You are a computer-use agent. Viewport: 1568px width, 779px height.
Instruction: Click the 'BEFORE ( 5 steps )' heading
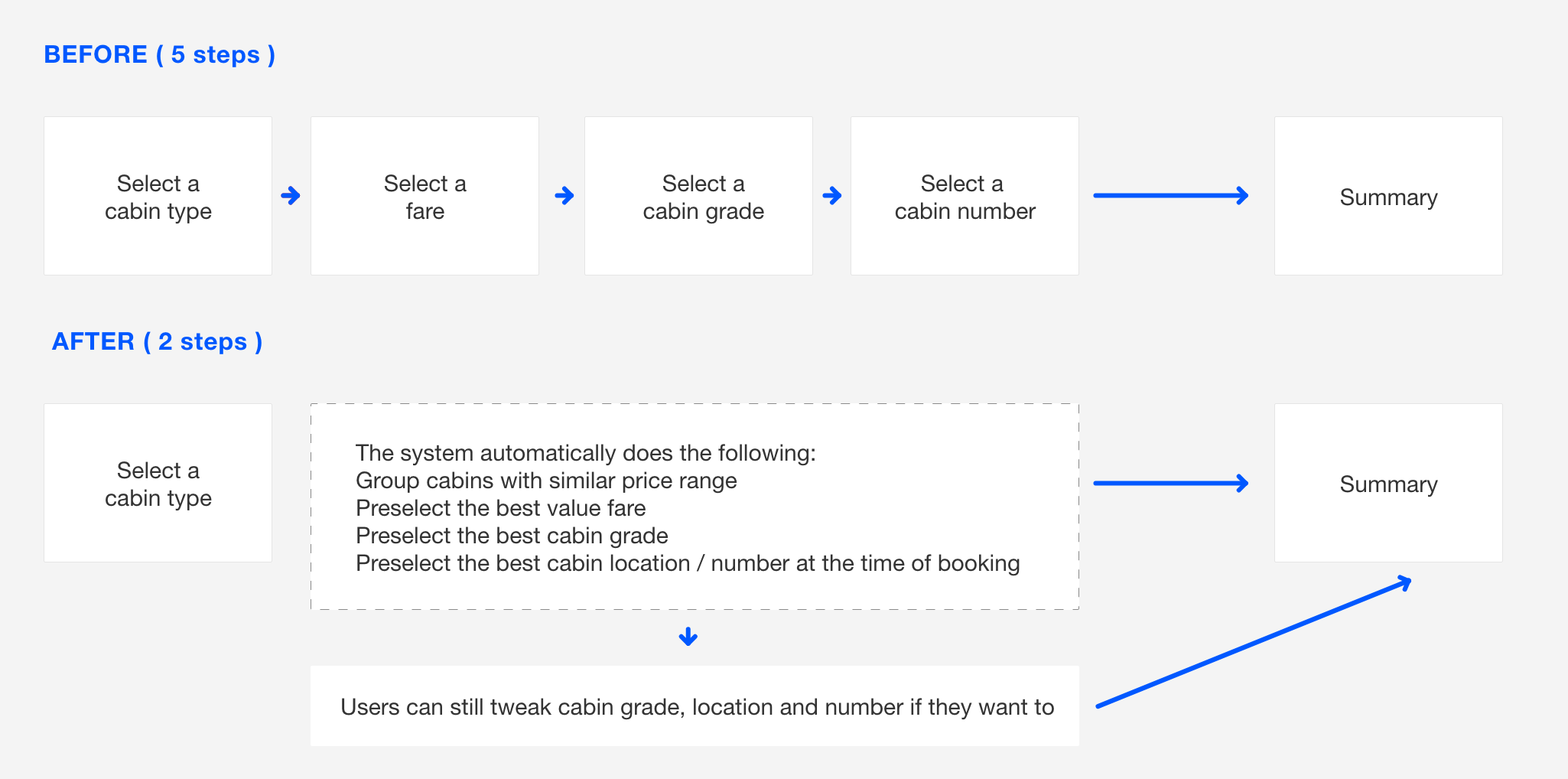[x=159, y=55]
